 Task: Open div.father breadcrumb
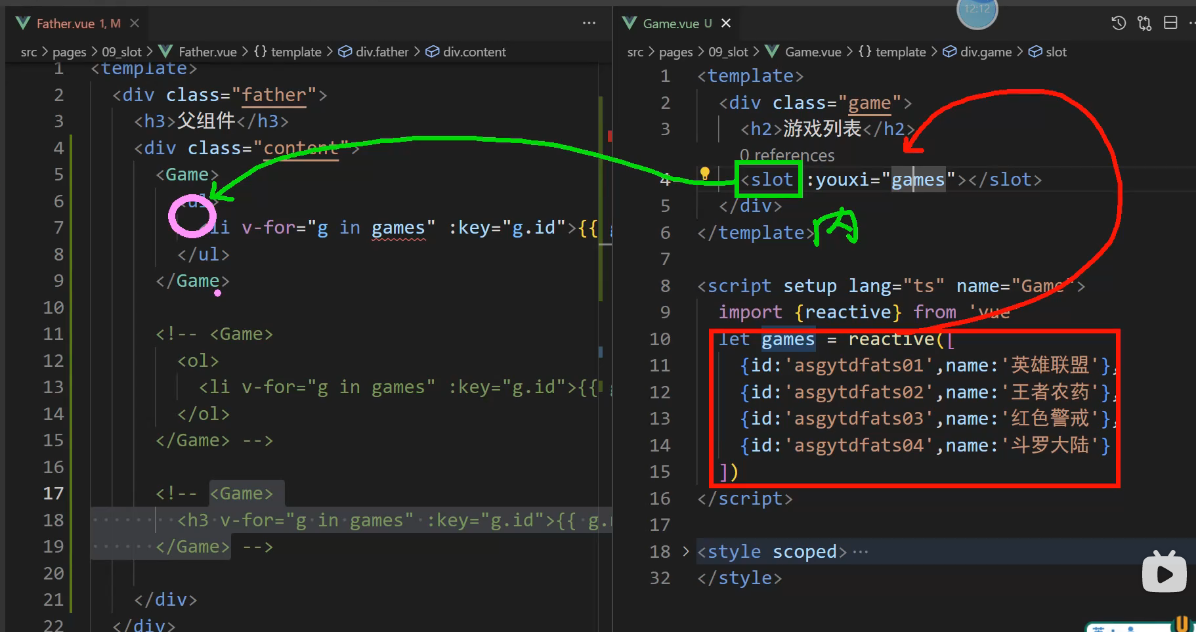[x=374, y=52]
